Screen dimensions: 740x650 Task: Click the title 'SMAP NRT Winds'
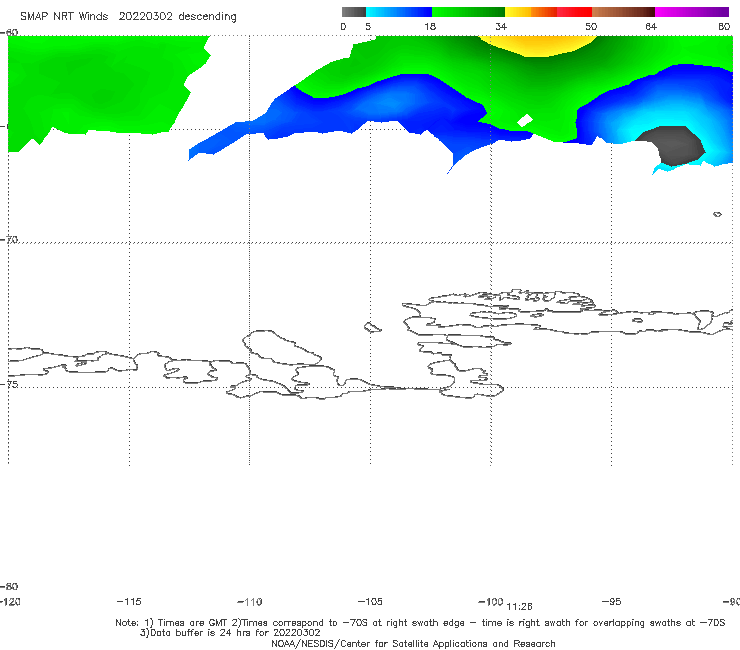(x=64, y=17)
